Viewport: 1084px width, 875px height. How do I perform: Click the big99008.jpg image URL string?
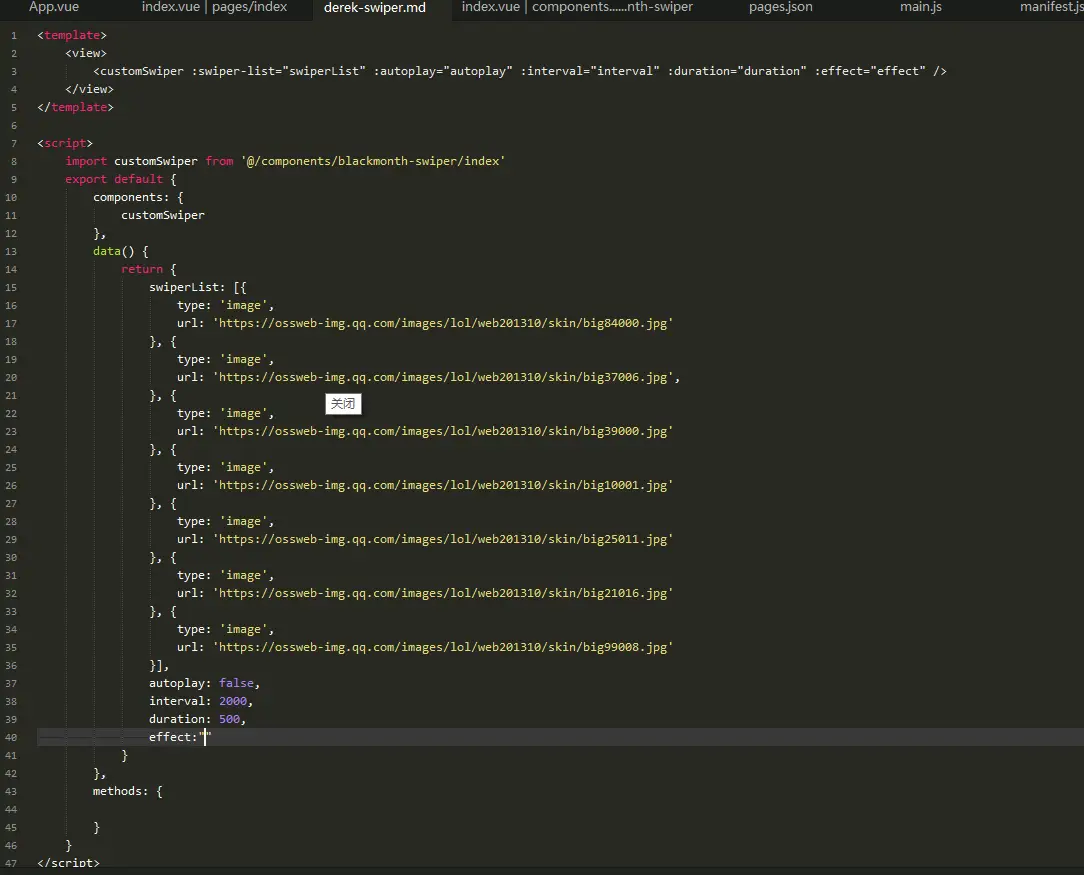[442, 647]
